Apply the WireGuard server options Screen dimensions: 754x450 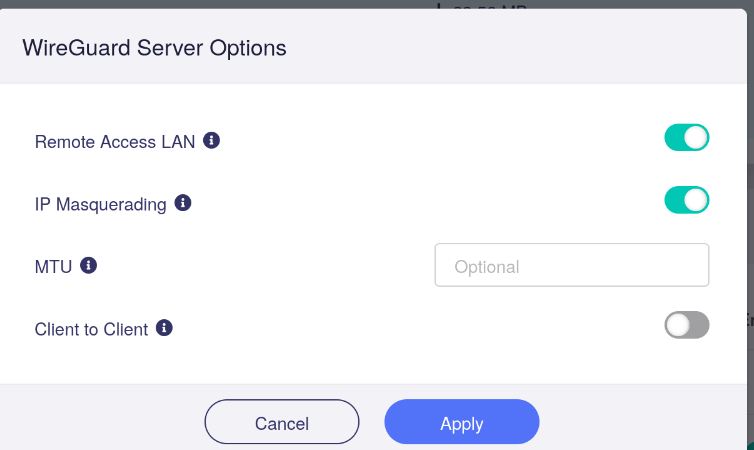[462, 422]
